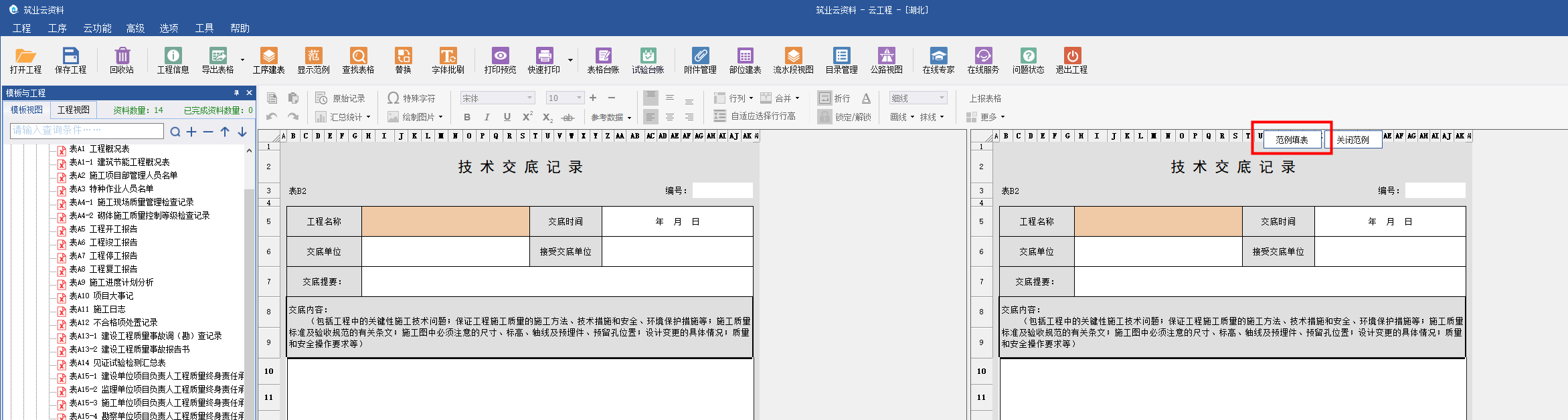The width and height of the screenshot is (1568, 420).
Task: Open the 细线 line style dropdown
Action: click(x=942, y=98)
